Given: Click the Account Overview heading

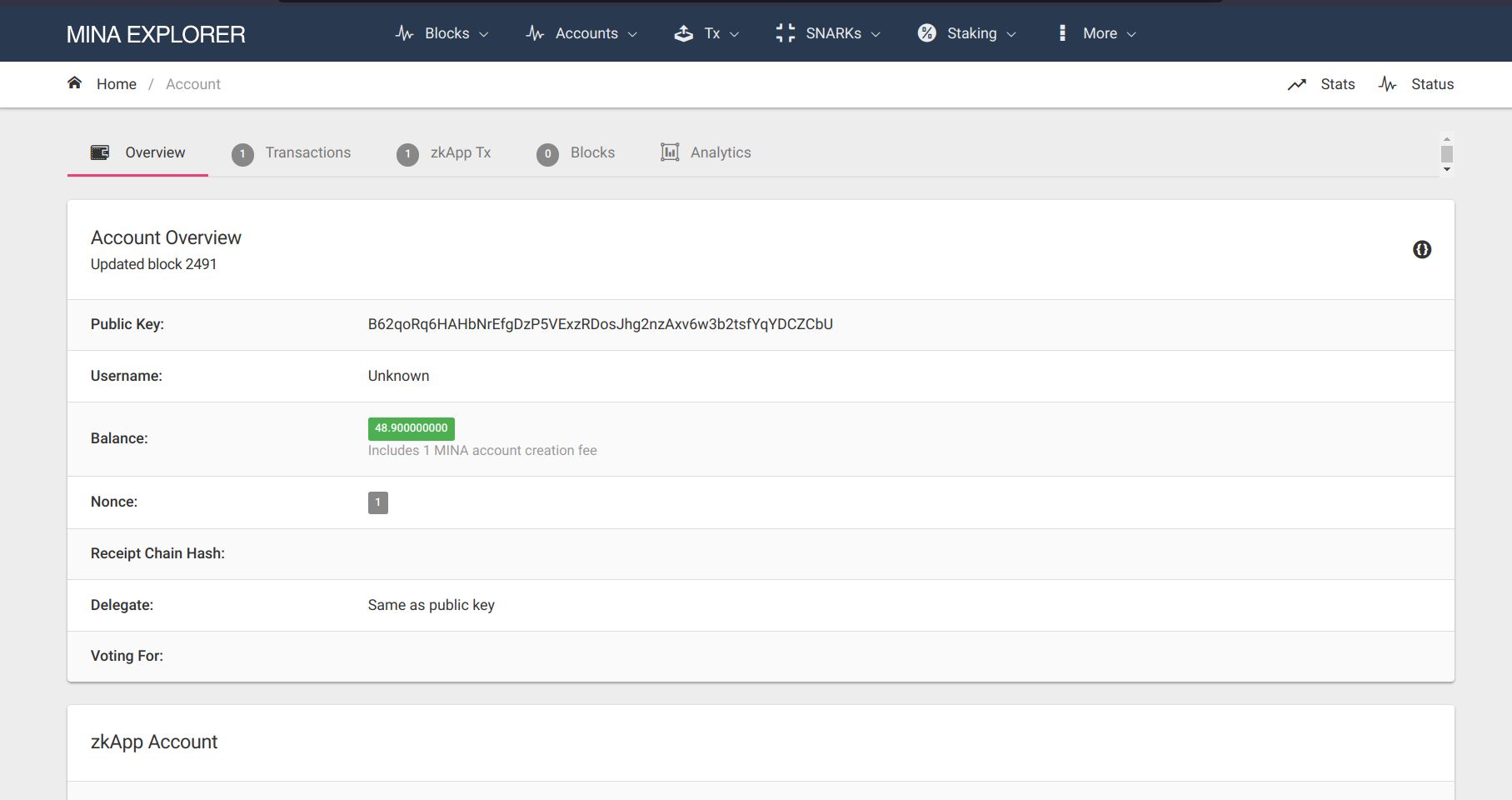Looking at the screenshot, I should pos(166,237).
